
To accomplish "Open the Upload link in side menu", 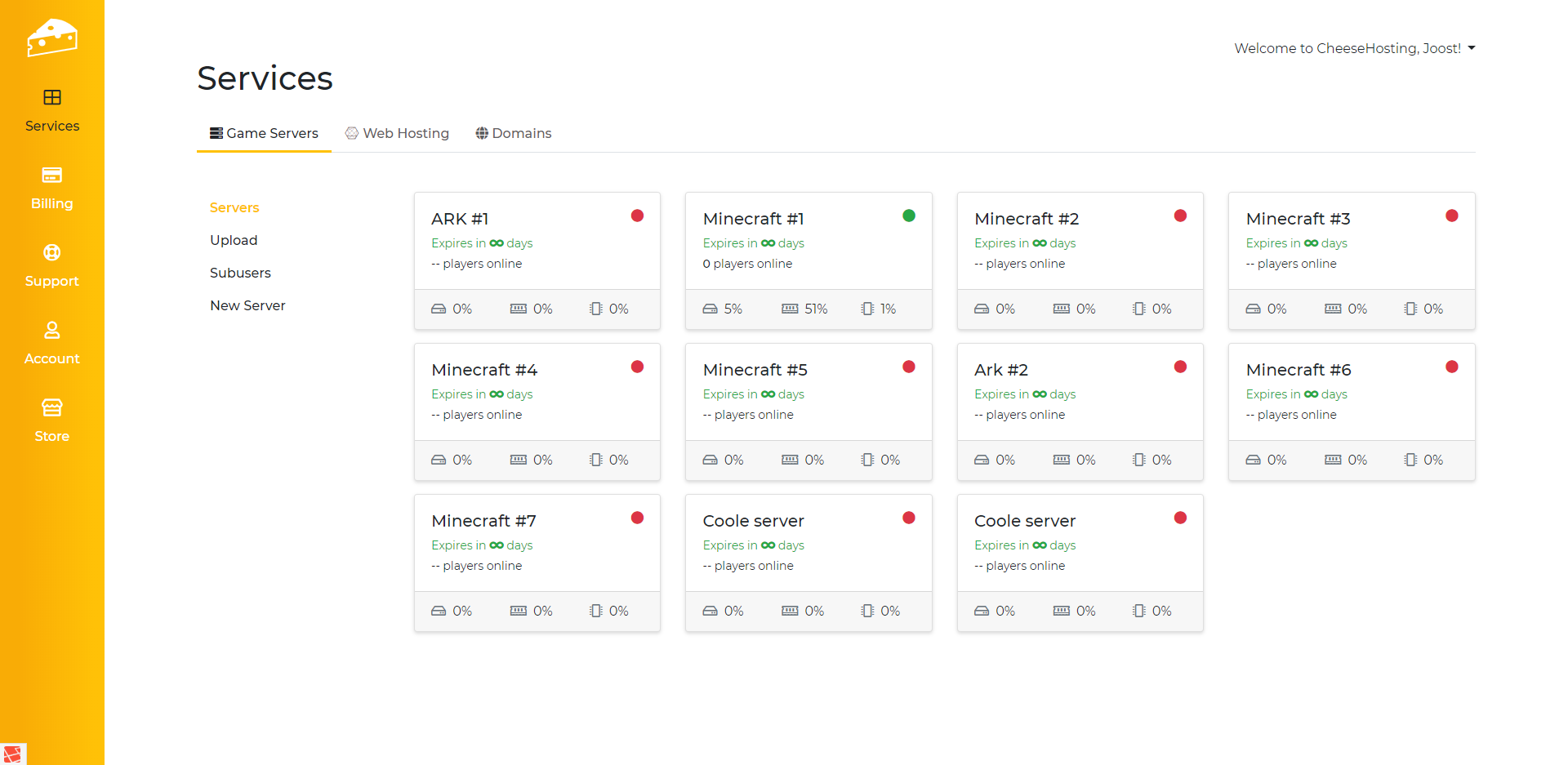I will 234,240.
